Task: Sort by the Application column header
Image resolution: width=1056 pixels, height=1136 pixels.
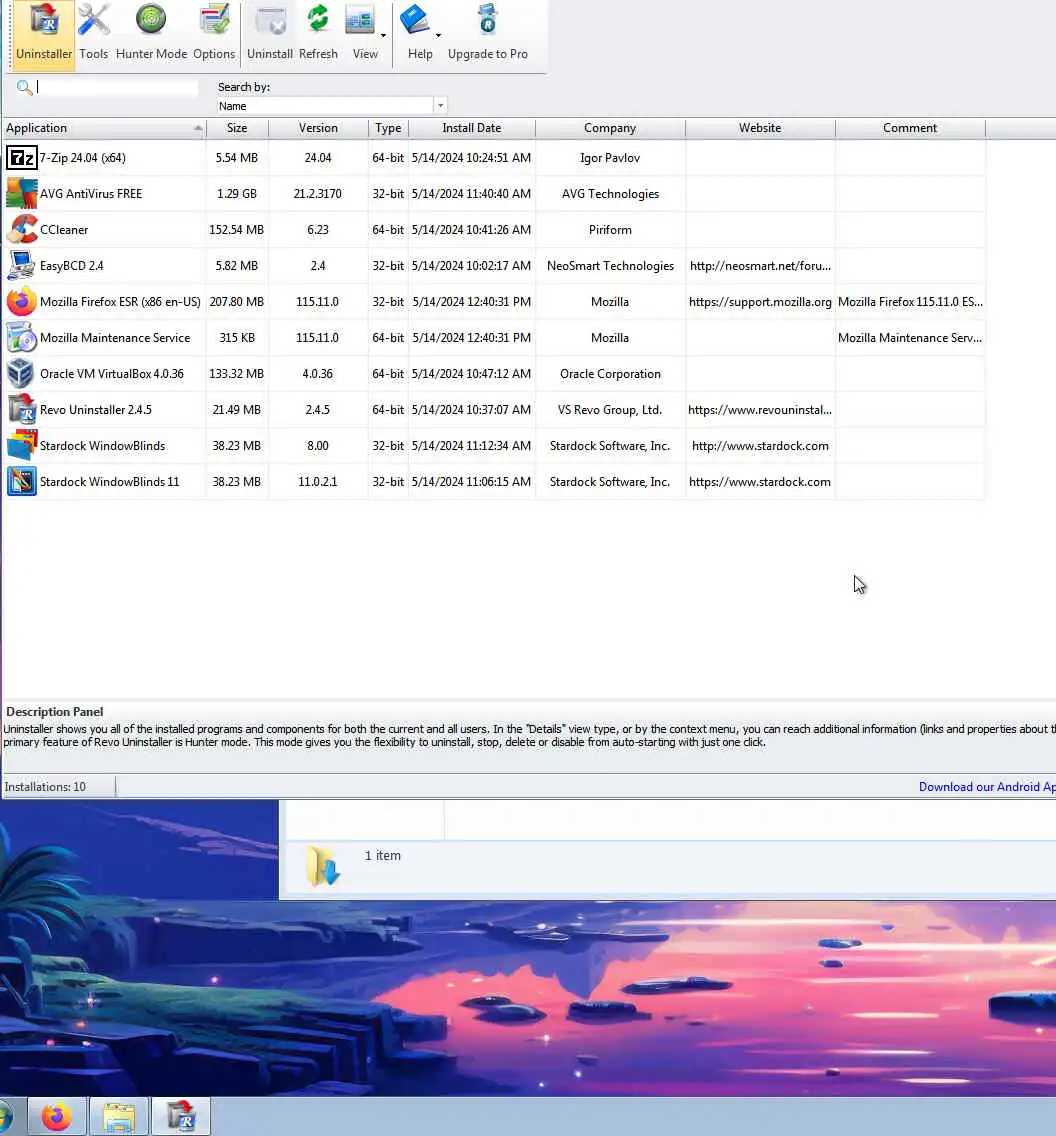Action: (x=104, y=128)
